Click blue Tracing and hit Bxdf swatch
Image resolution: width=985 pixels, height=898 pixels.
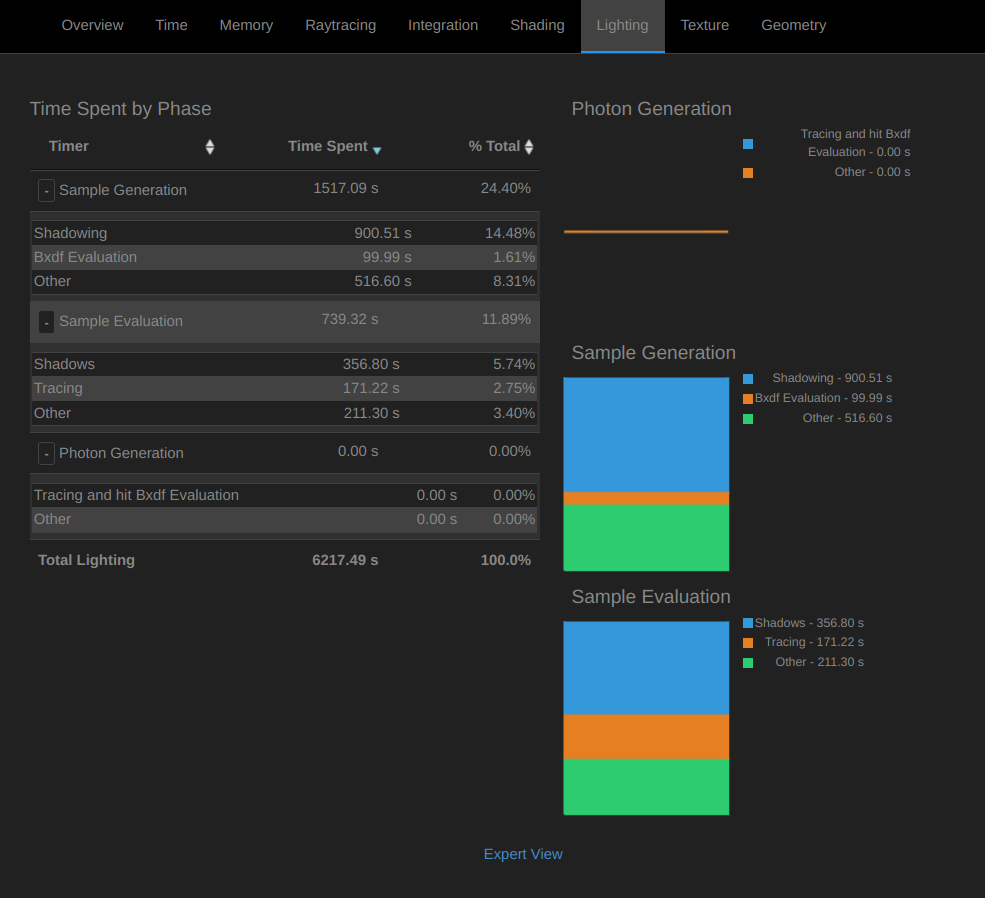point(748,144)
